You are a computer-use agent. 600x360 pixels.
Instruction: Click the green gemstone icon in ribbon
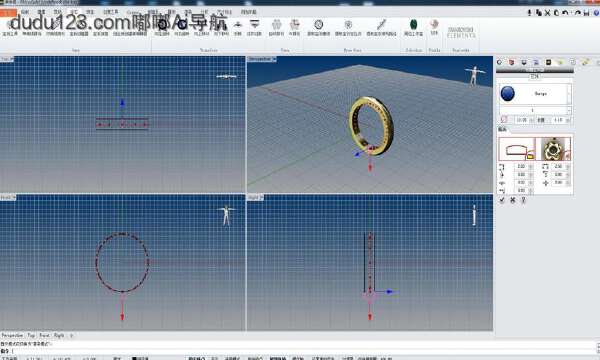(x=413, y=25)
